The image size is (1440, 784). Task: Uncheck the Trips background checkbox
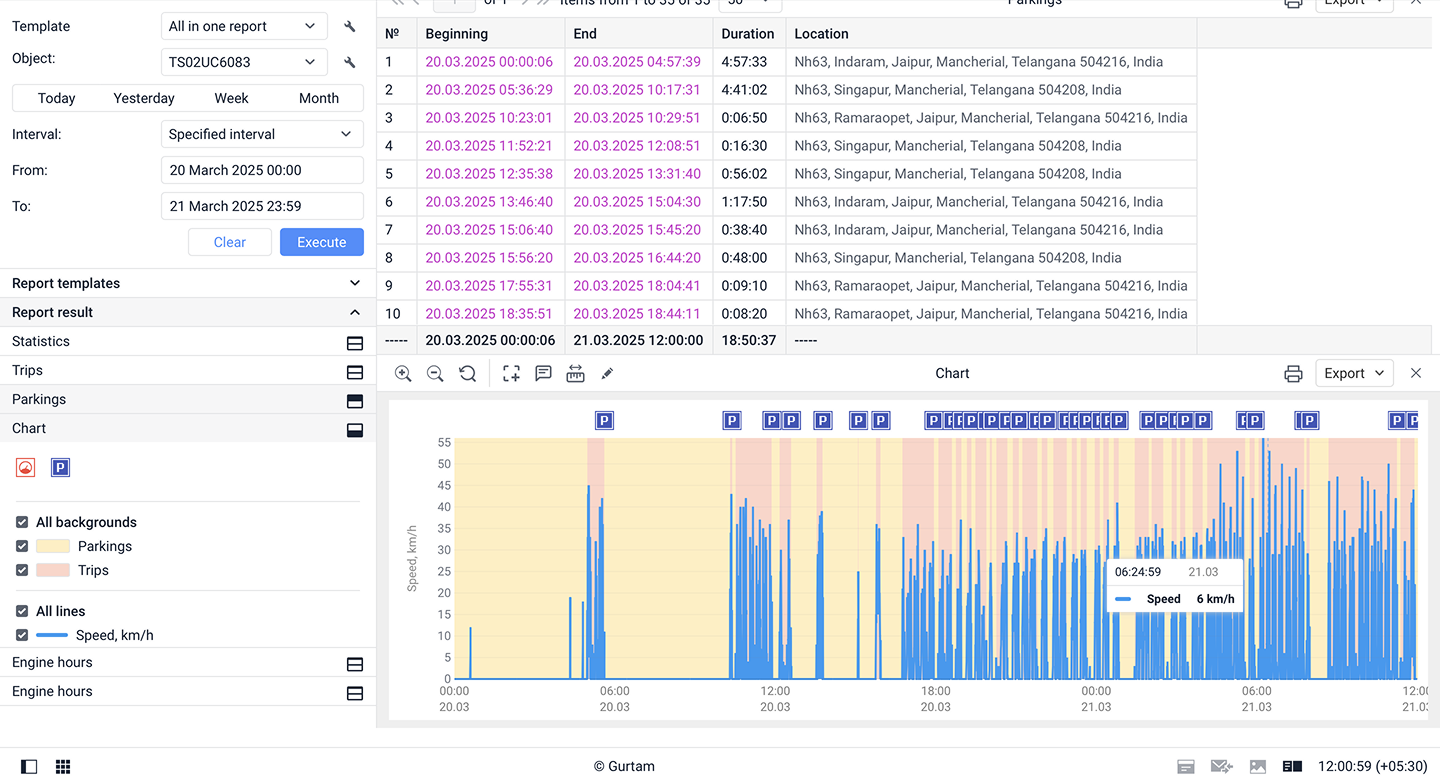coord(22,570)
